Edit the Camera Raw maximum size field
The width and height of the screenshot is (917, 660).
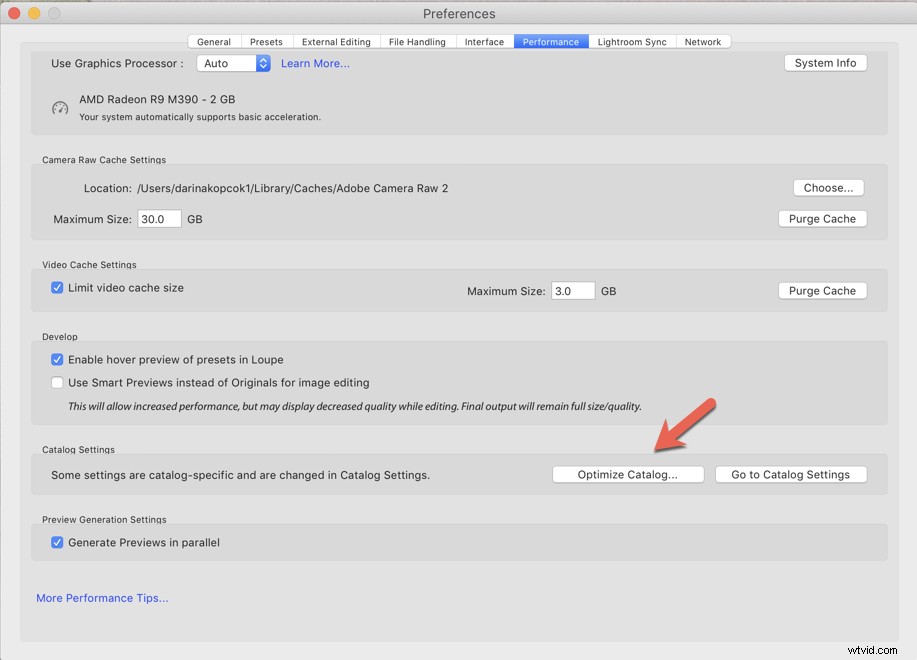tap(158, 218)
